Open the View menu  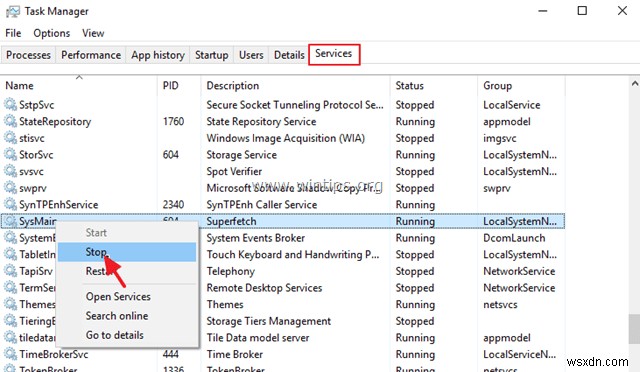93,33
